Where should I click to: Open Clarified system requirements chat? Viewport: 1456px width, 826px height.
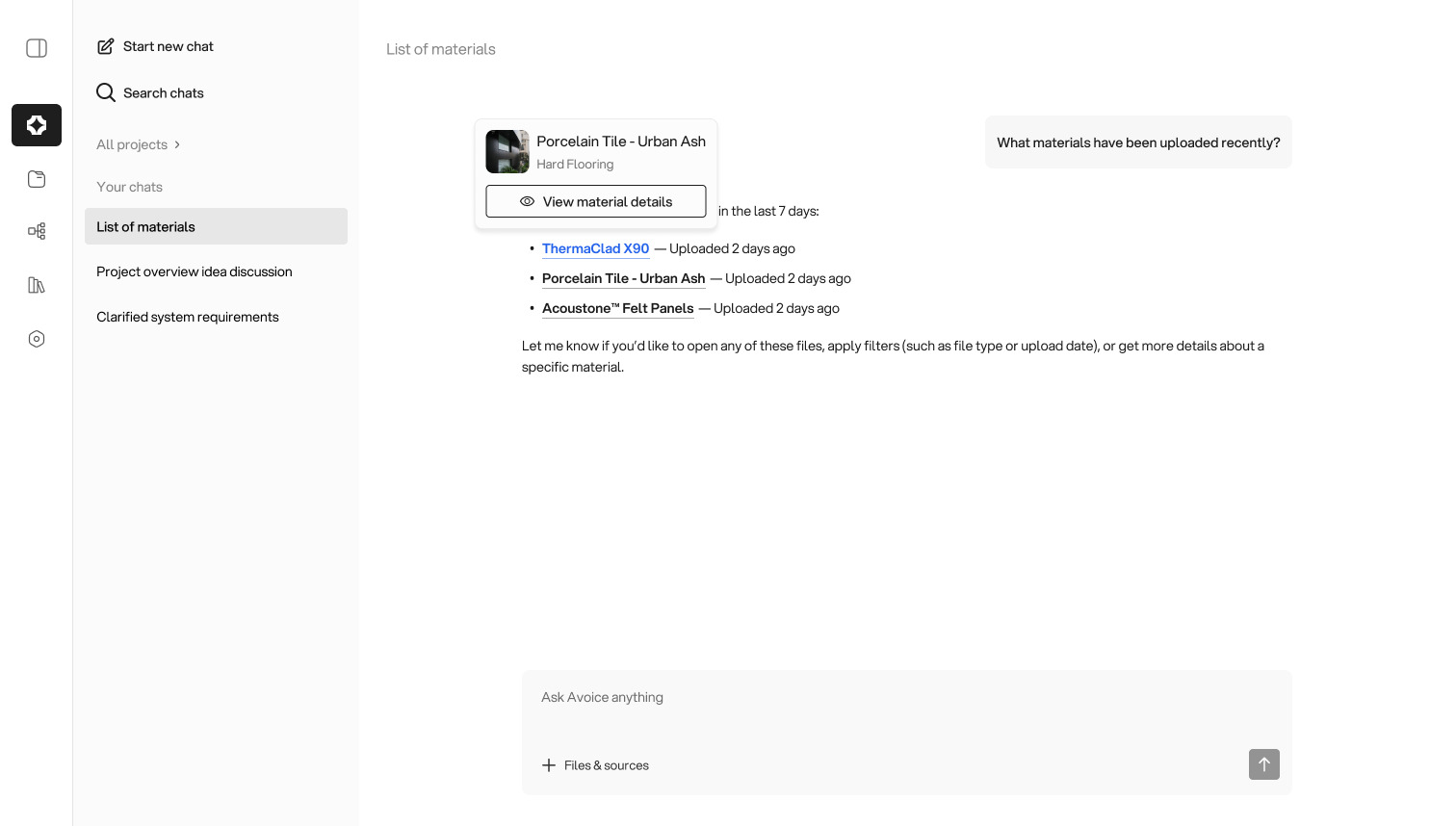(188, 317)
